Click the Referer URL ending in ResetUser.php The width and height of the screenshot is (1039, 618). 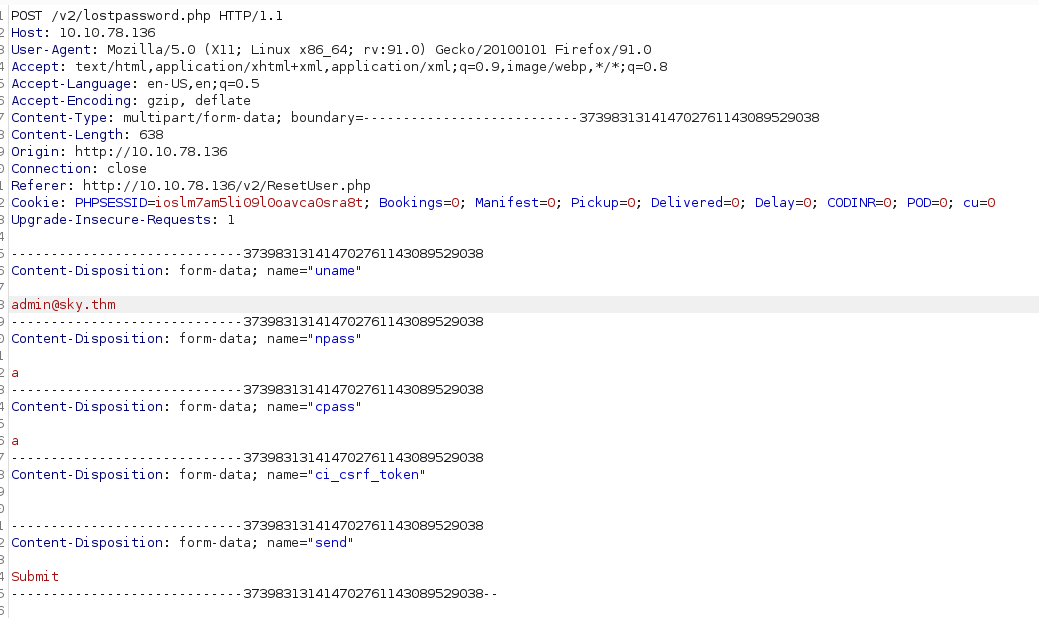[x=227, y=186]
